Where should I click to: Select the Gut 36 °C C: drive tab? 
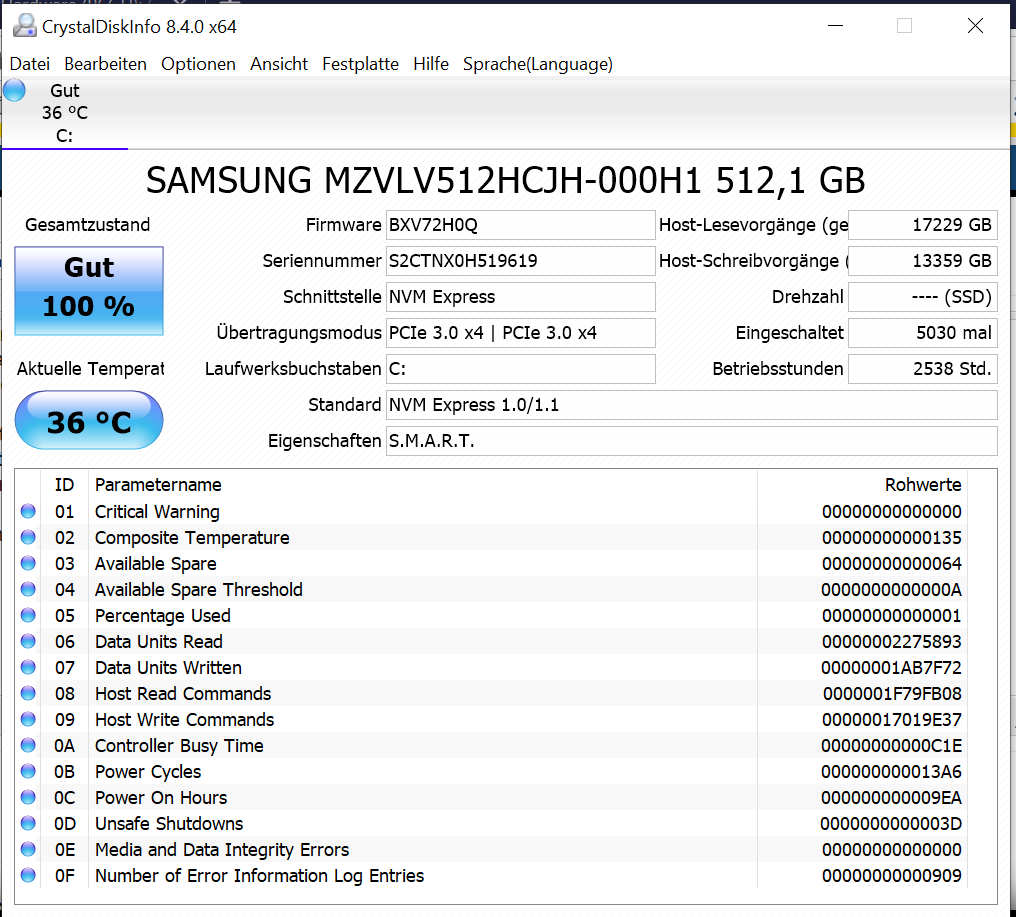65,113
